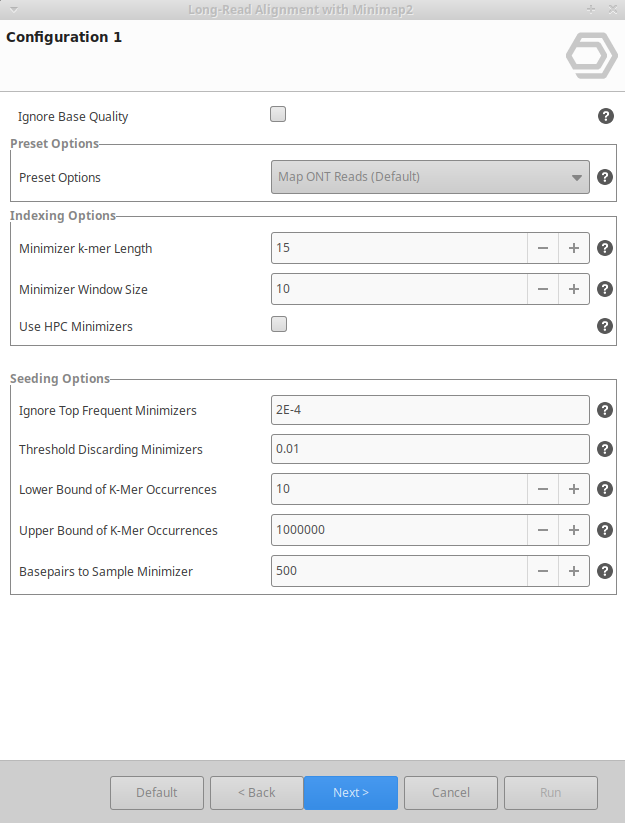This screenshot has width=625, height=823.
Task: Decrease Minimizer Window Size with minus
Action: click(543, 289)
